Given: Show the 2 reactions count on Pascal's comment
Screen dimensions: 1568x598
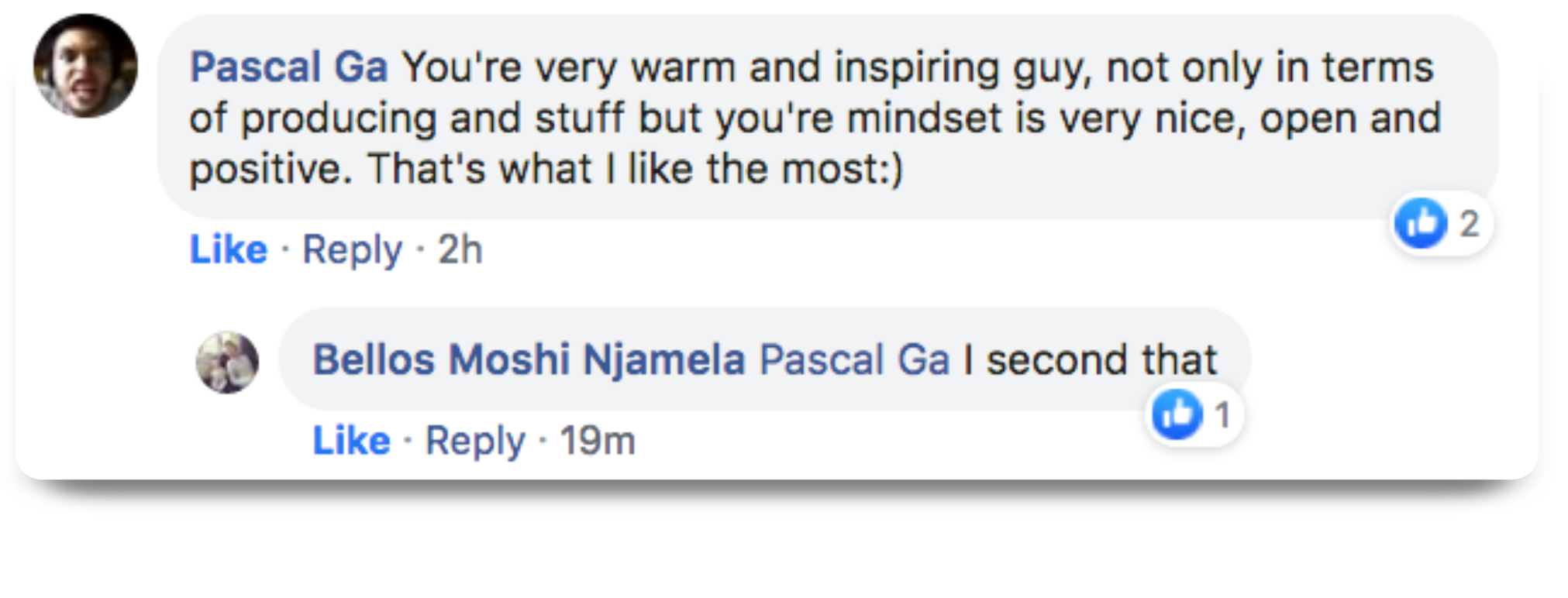Looking at the screenshot, I should pos(1470,224).
